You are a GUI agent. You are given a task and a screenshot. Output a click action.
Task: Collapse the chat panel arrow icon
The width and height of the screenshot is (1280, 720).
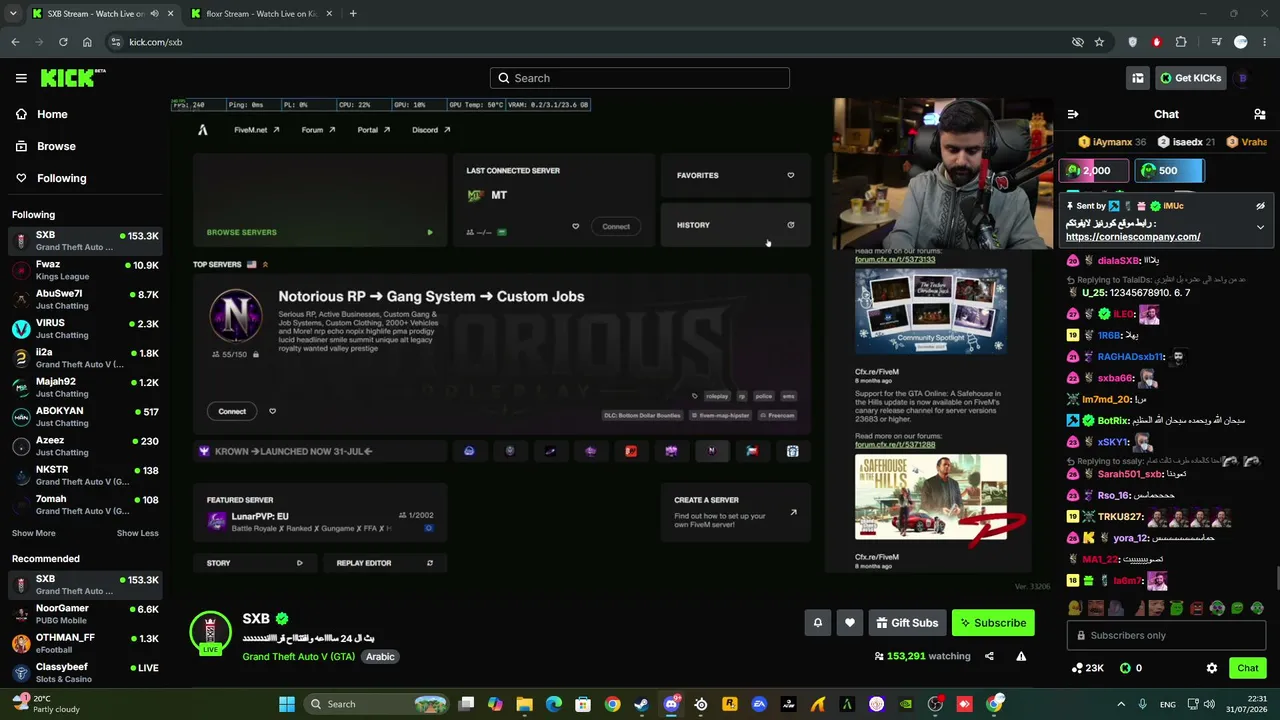pyautogui.click(x=1073, y=114)
